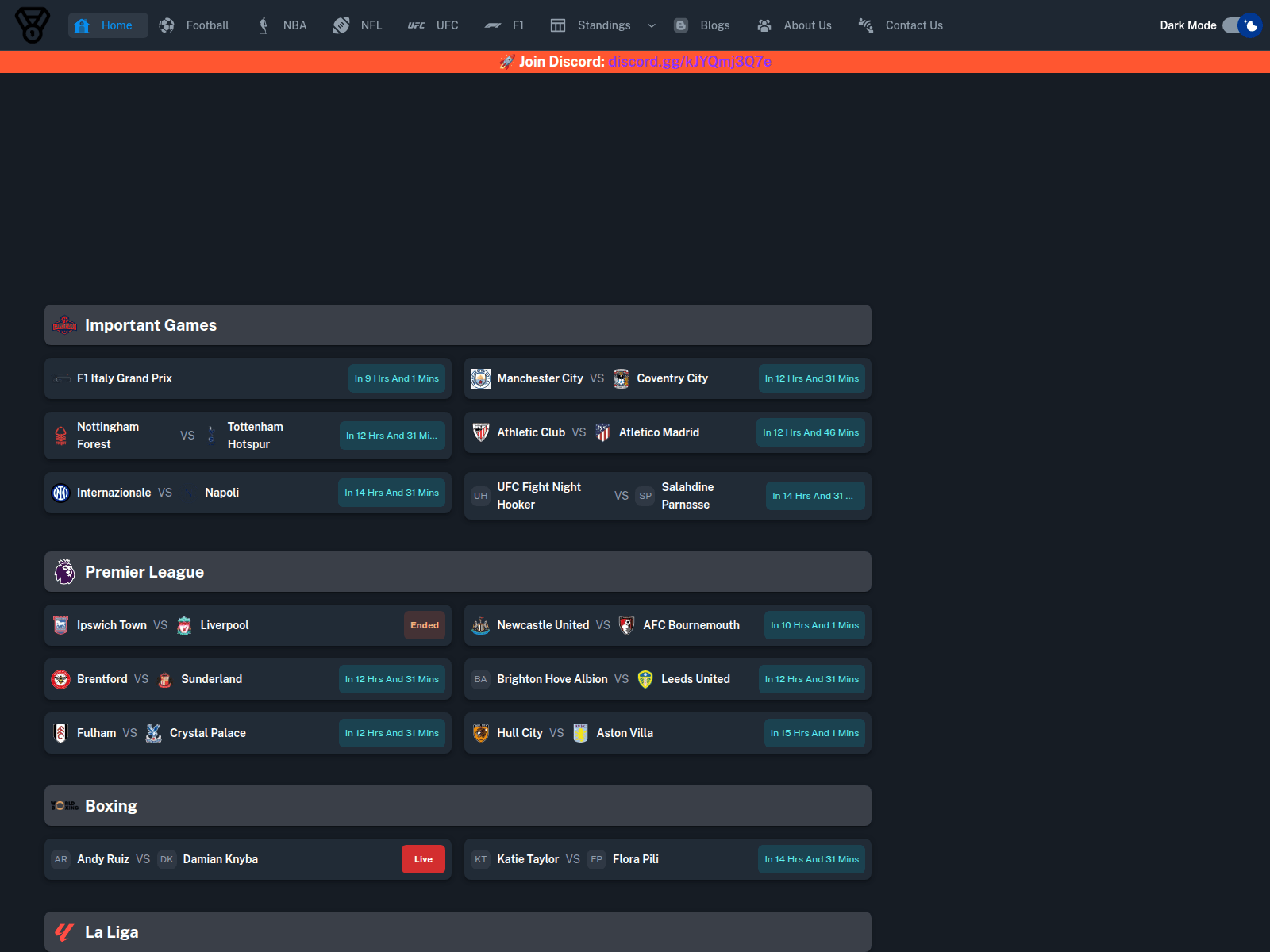Click the Standings table icon

tap(558, 25)
